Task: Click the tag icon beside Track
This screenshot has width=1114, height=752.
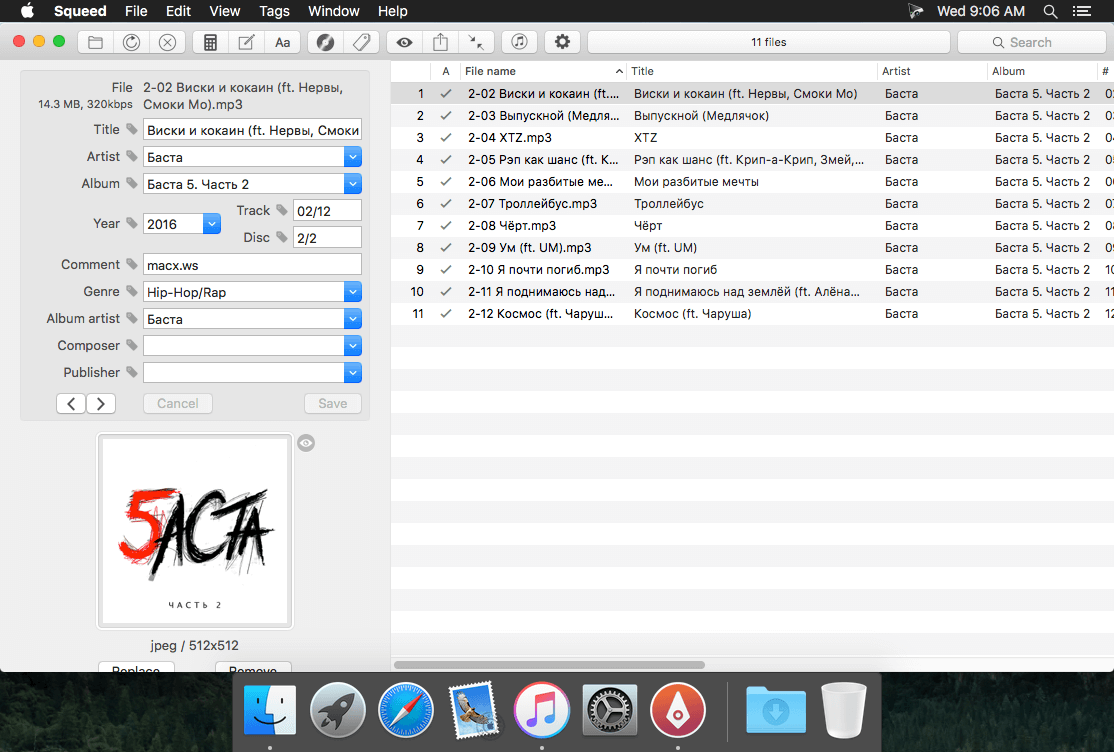Action: 282,210
